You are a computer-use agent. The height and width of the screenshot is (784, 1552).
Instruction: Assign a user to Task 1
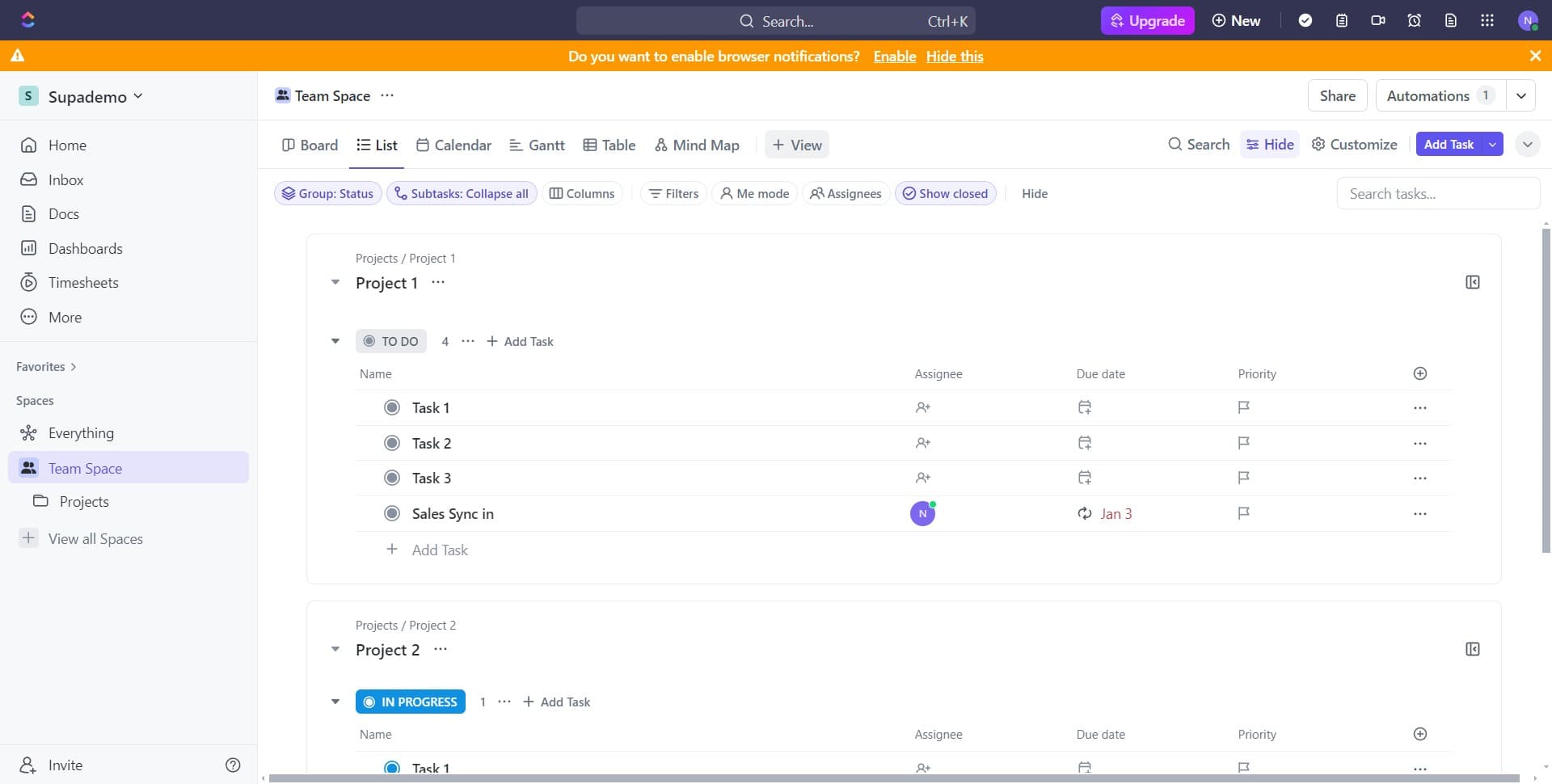(922, 407)
